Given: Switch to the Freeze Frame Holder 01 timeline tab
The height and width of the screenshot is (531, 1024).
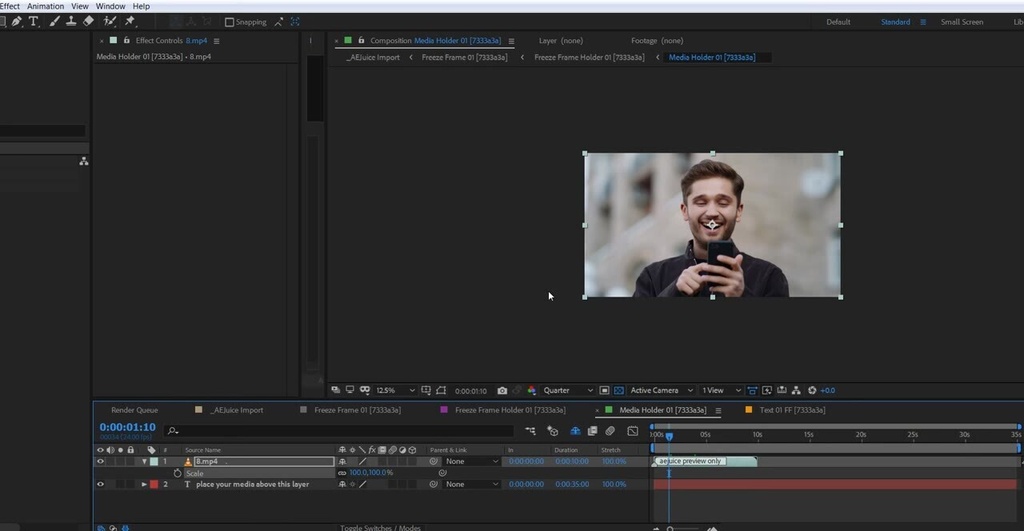Looking at the screenshot, I should point(510,410).
